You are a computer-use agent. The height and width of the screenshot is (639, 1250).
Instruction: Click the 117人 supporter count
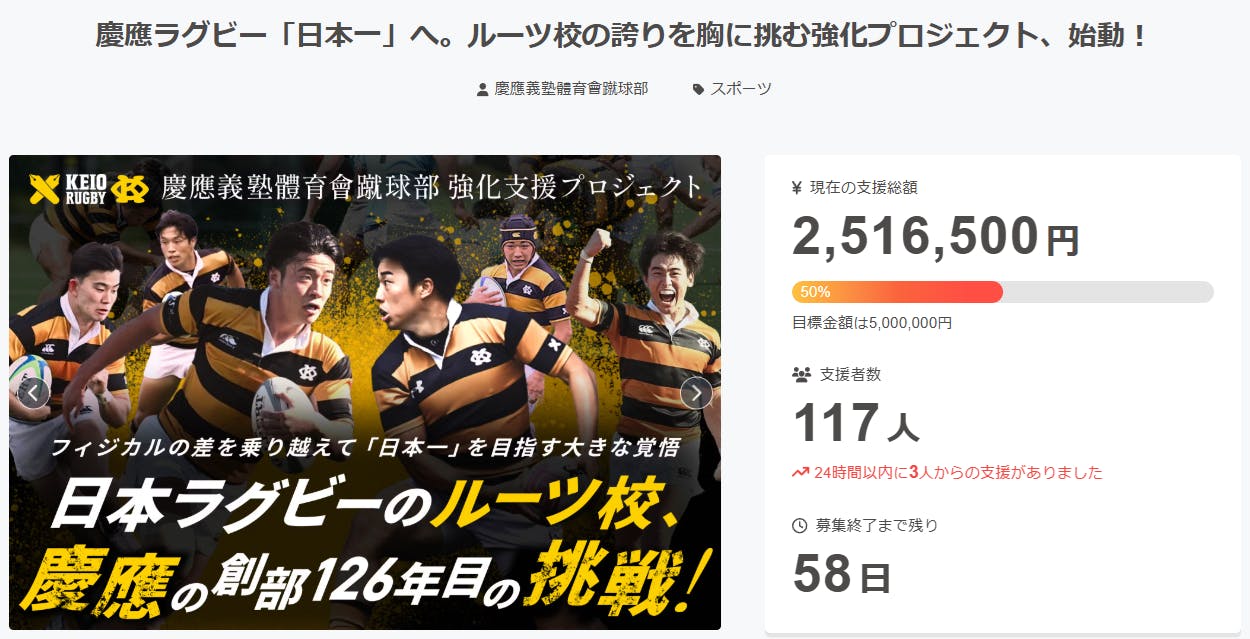pos(856,423)
